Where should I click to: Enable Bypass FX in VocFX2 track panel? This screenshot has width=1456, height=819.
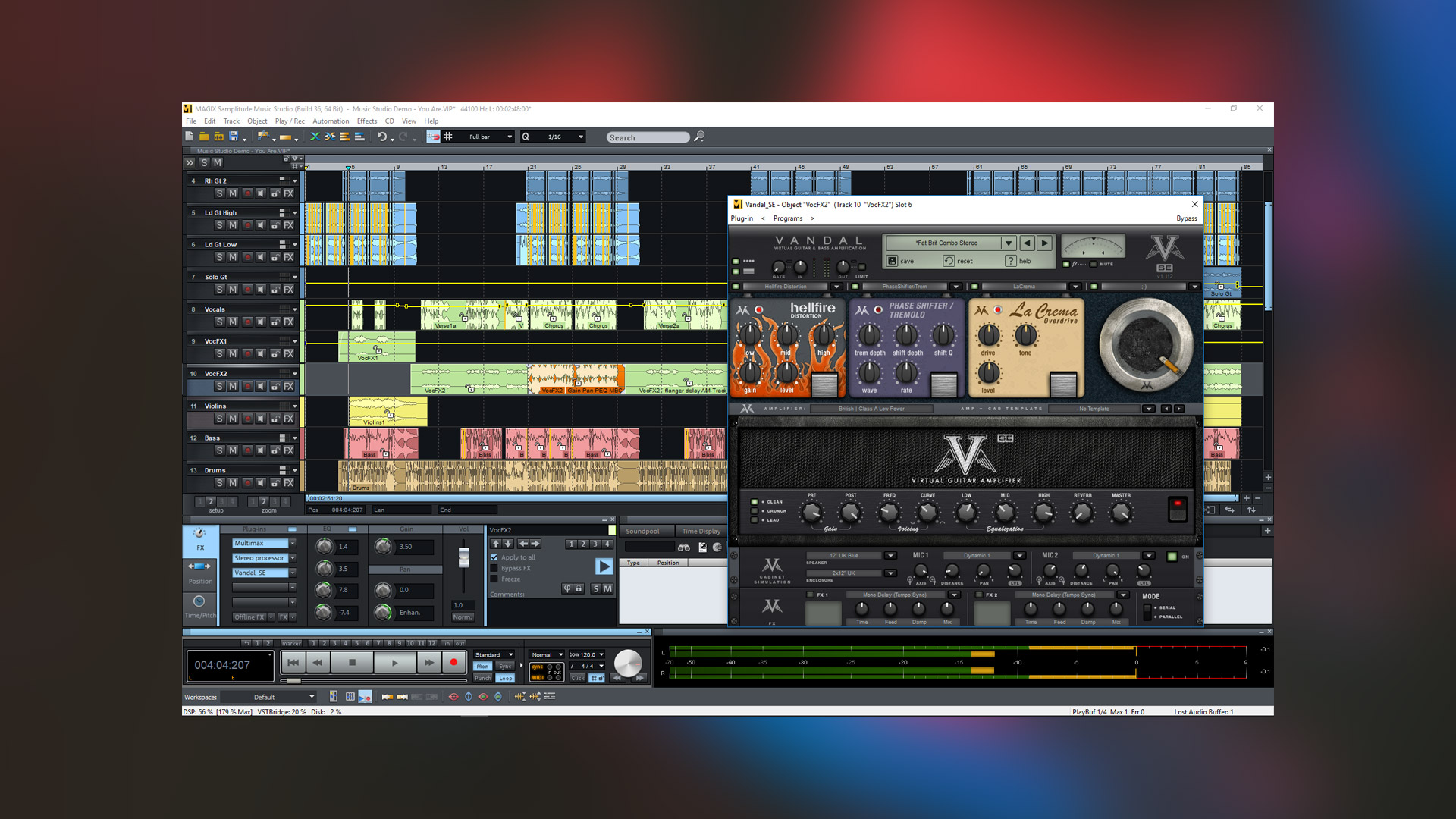[494, 569]
